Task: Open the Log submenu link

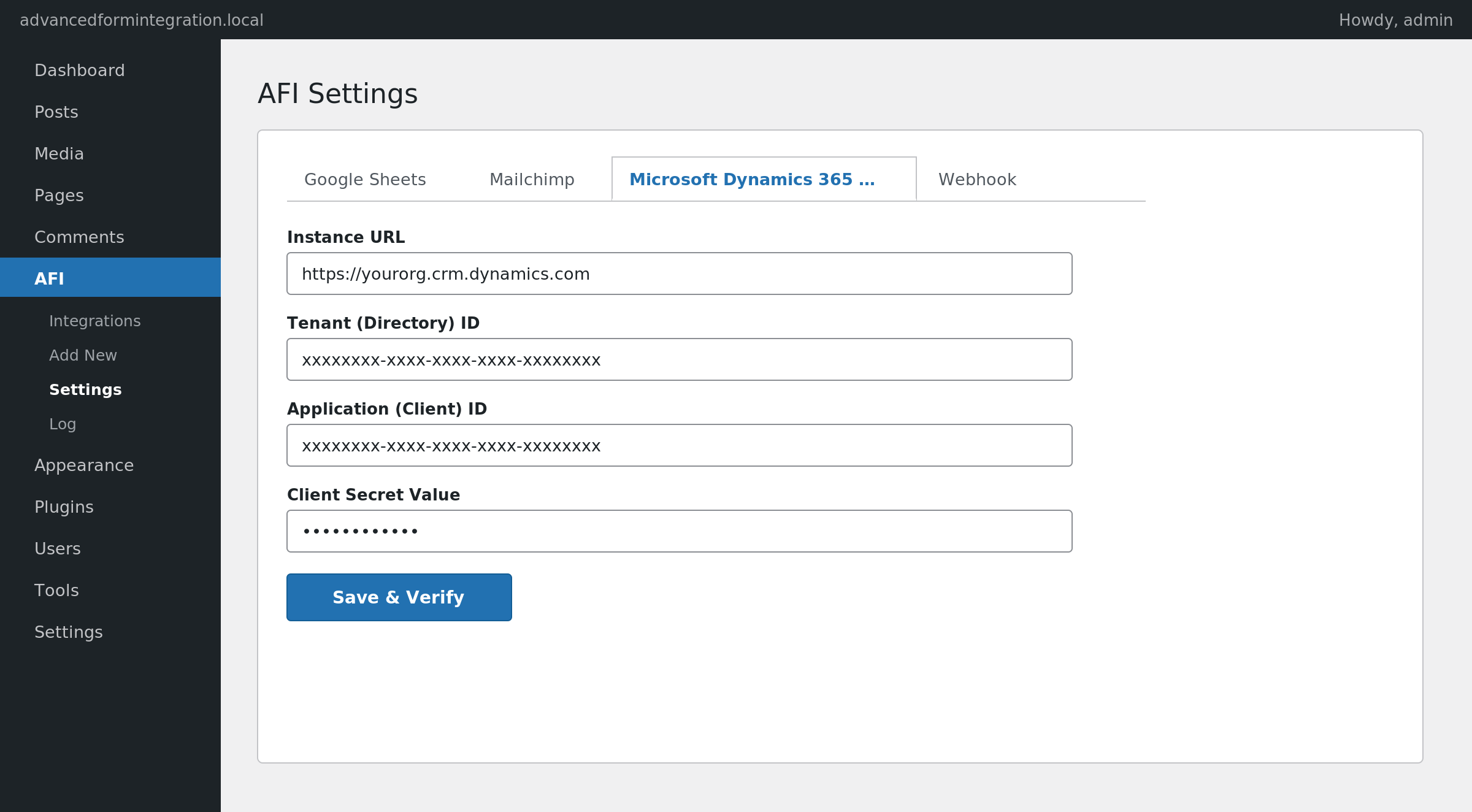Action: pyautogui.click(x=63, y=424)
